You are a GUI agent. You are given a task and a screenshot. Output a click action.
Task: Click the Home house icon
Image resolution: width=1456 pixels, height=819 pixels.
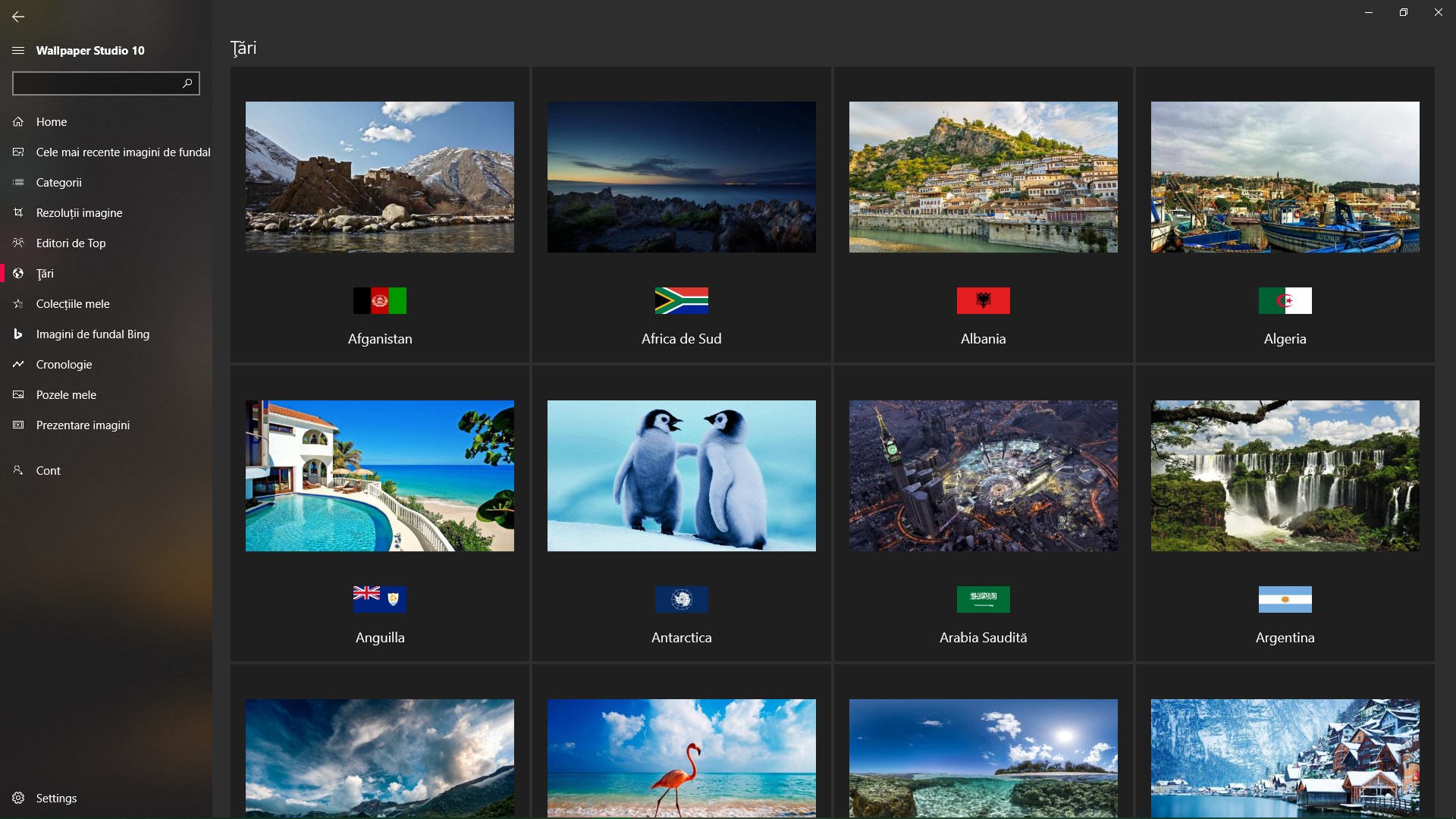[x=18, y=121]
